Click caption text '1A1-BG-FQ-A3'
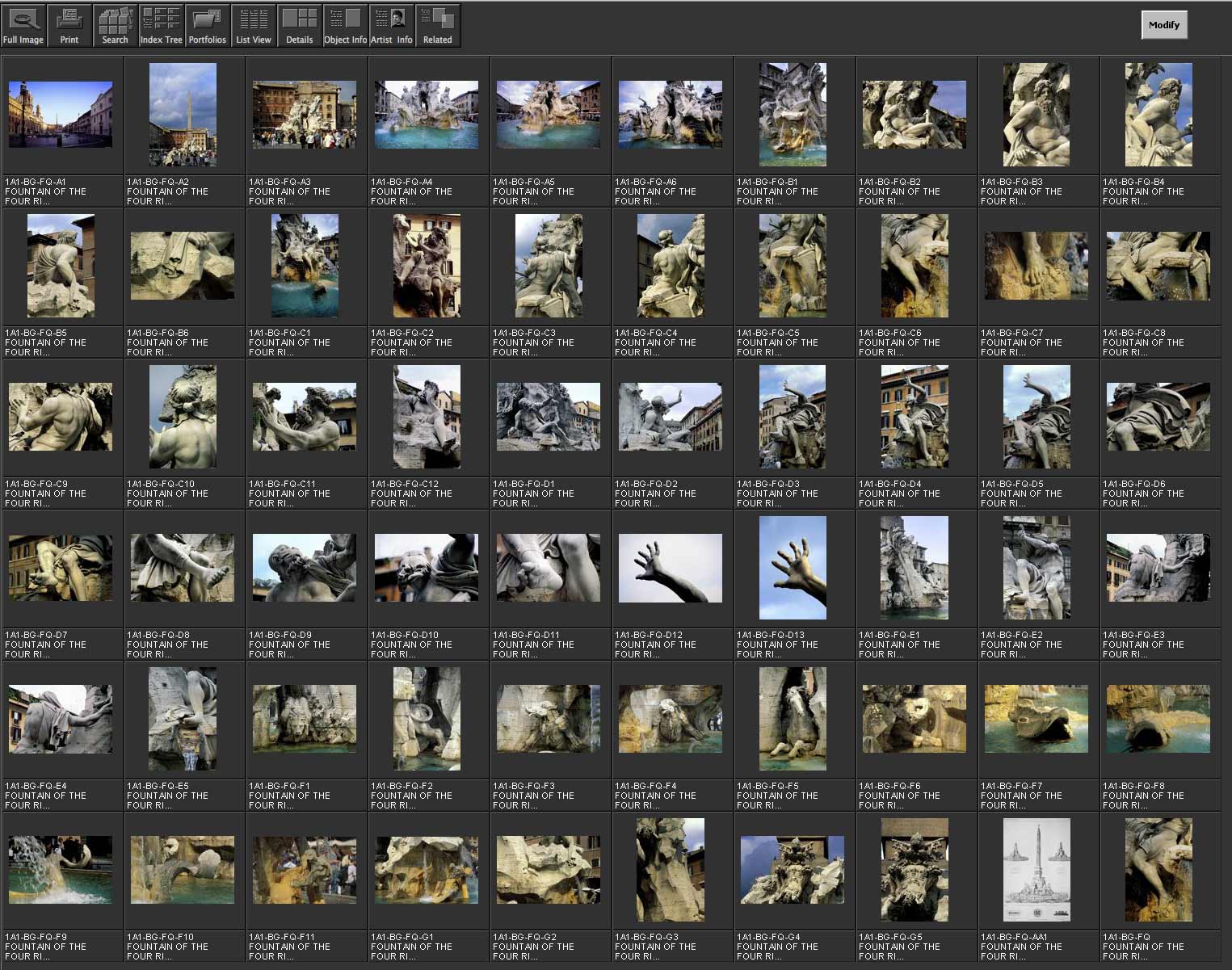1232x970 pixels. pyautogui.click(x=280, y=182)
